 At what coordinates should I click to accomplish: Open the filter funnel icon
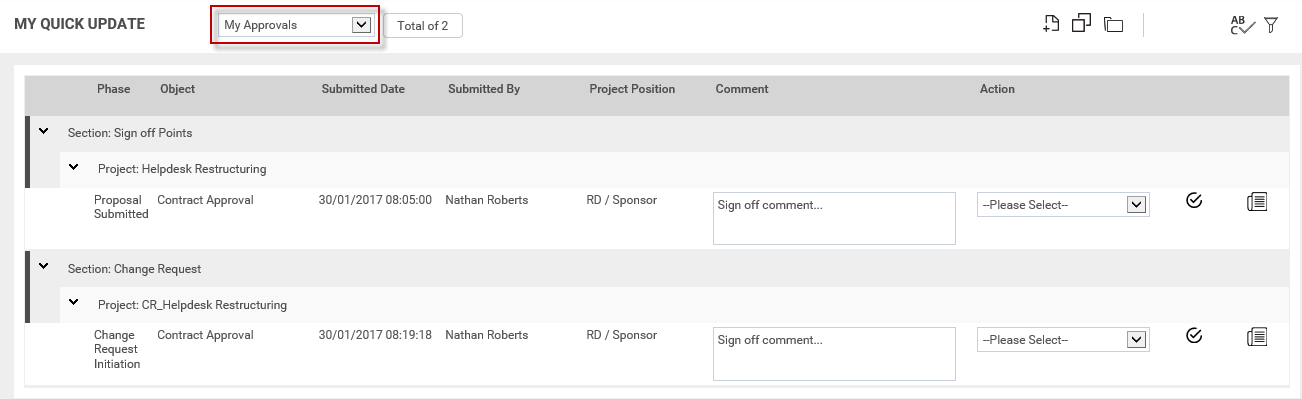tap(1271, 25)
